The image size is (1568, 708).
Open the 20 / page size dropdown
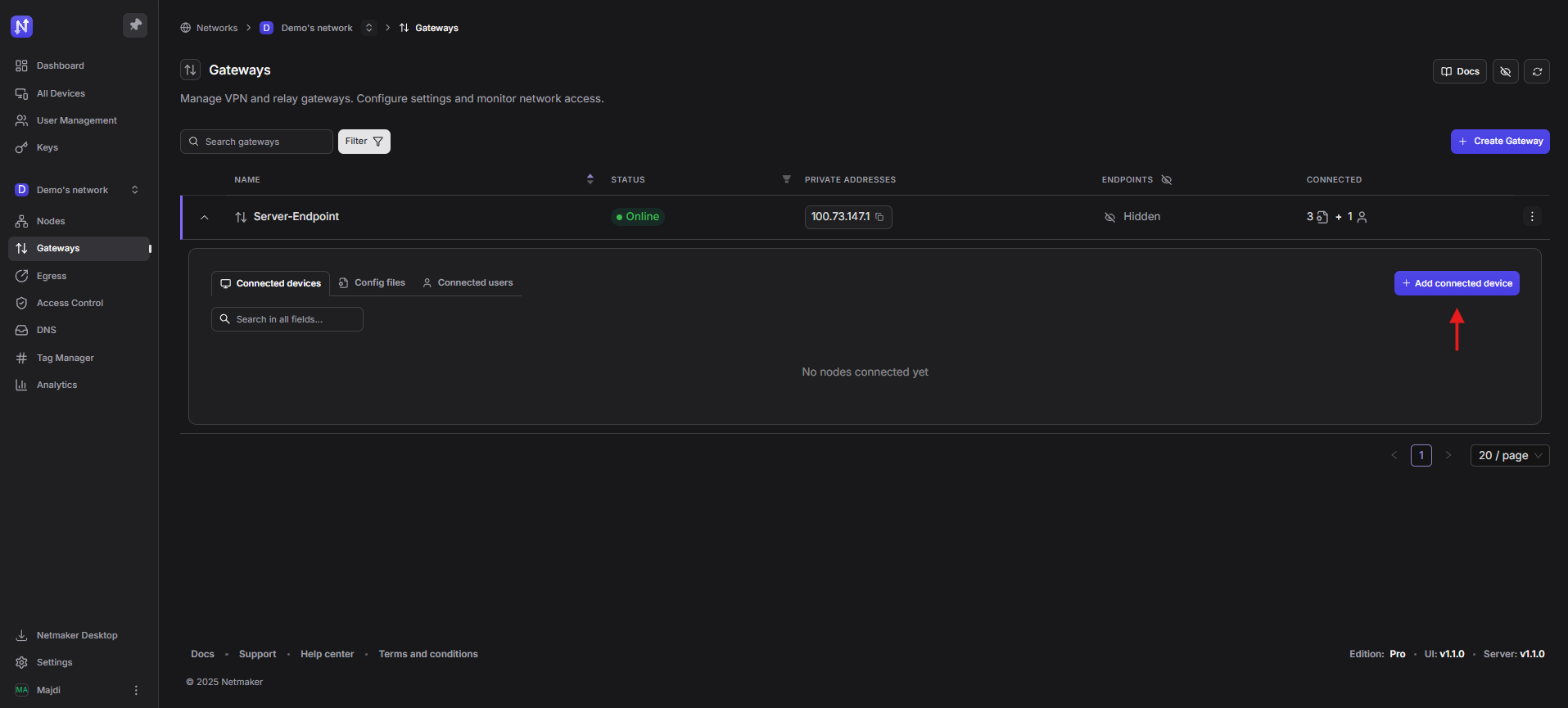[x=1509, y=456]
